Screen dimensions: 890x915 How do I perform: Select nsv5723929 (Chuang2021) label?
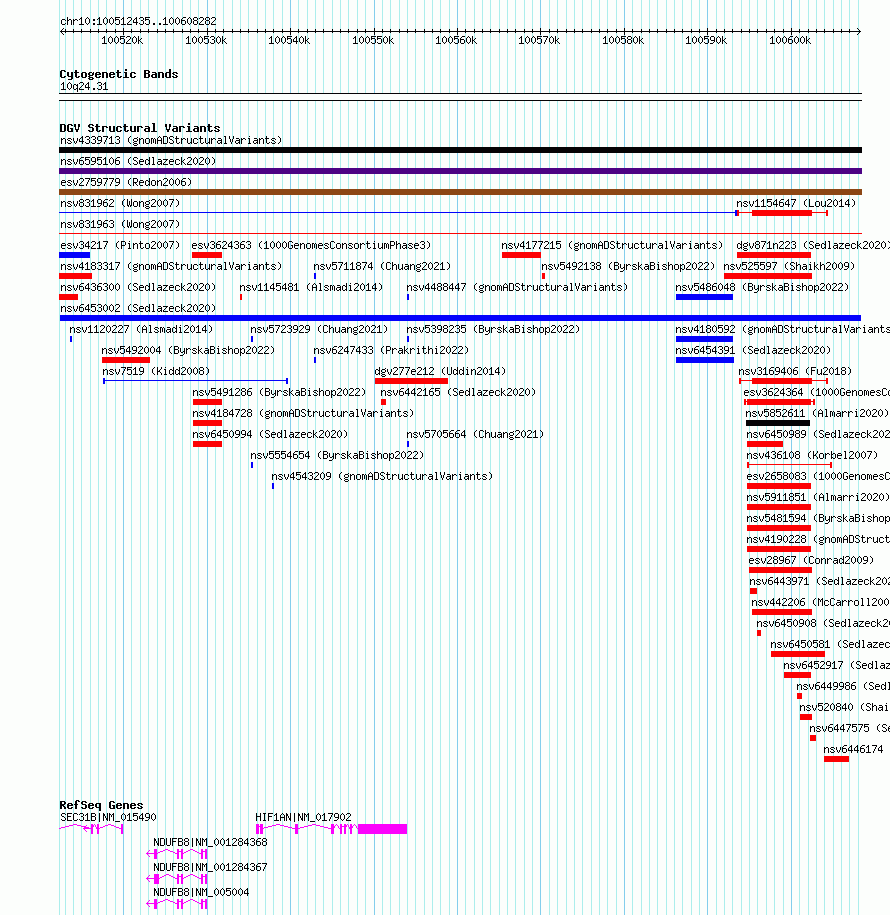pos(319,329)
